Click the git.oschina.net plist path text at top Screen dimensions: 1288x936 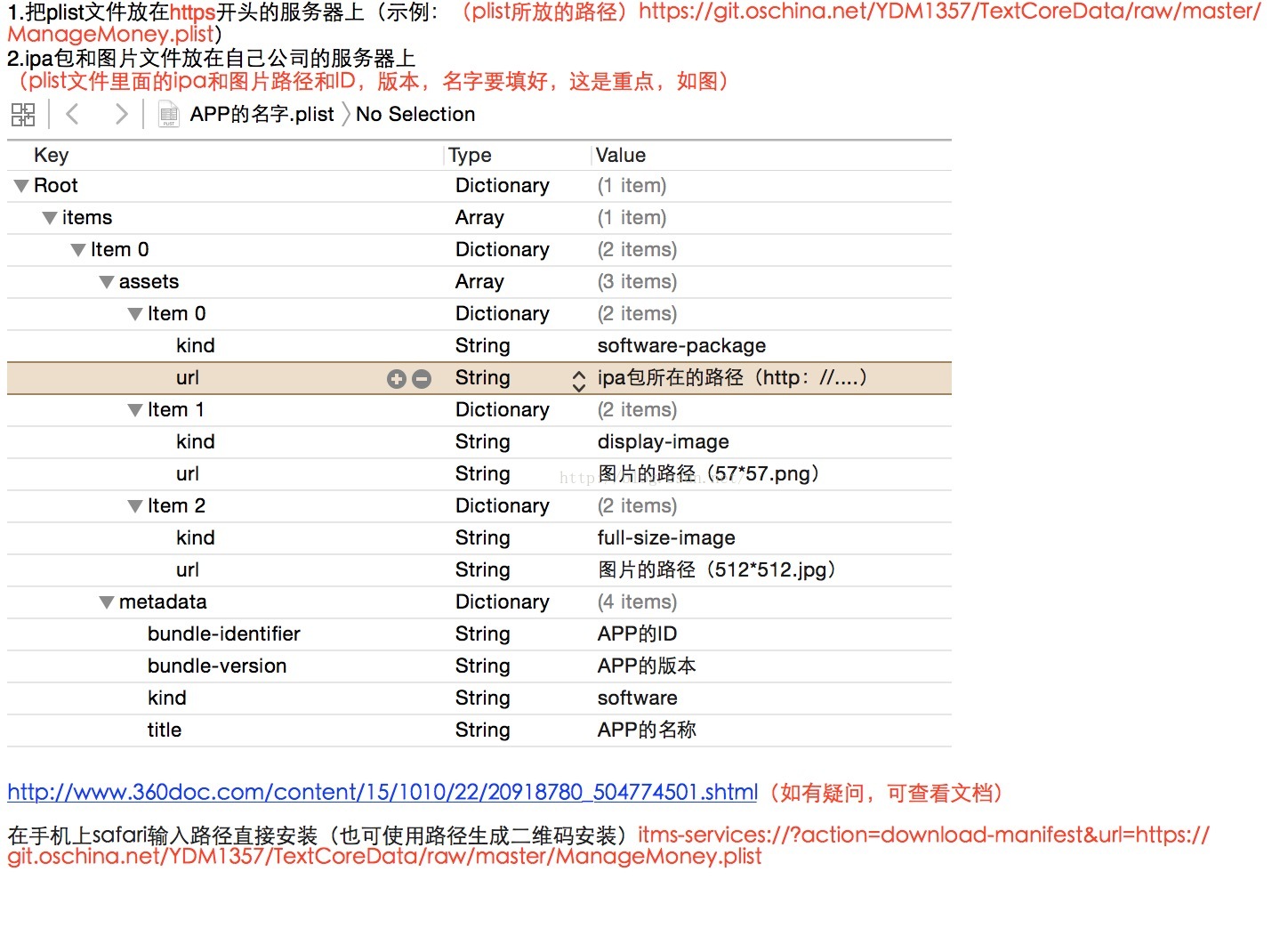pyautogui.click(x=634, y=23)
